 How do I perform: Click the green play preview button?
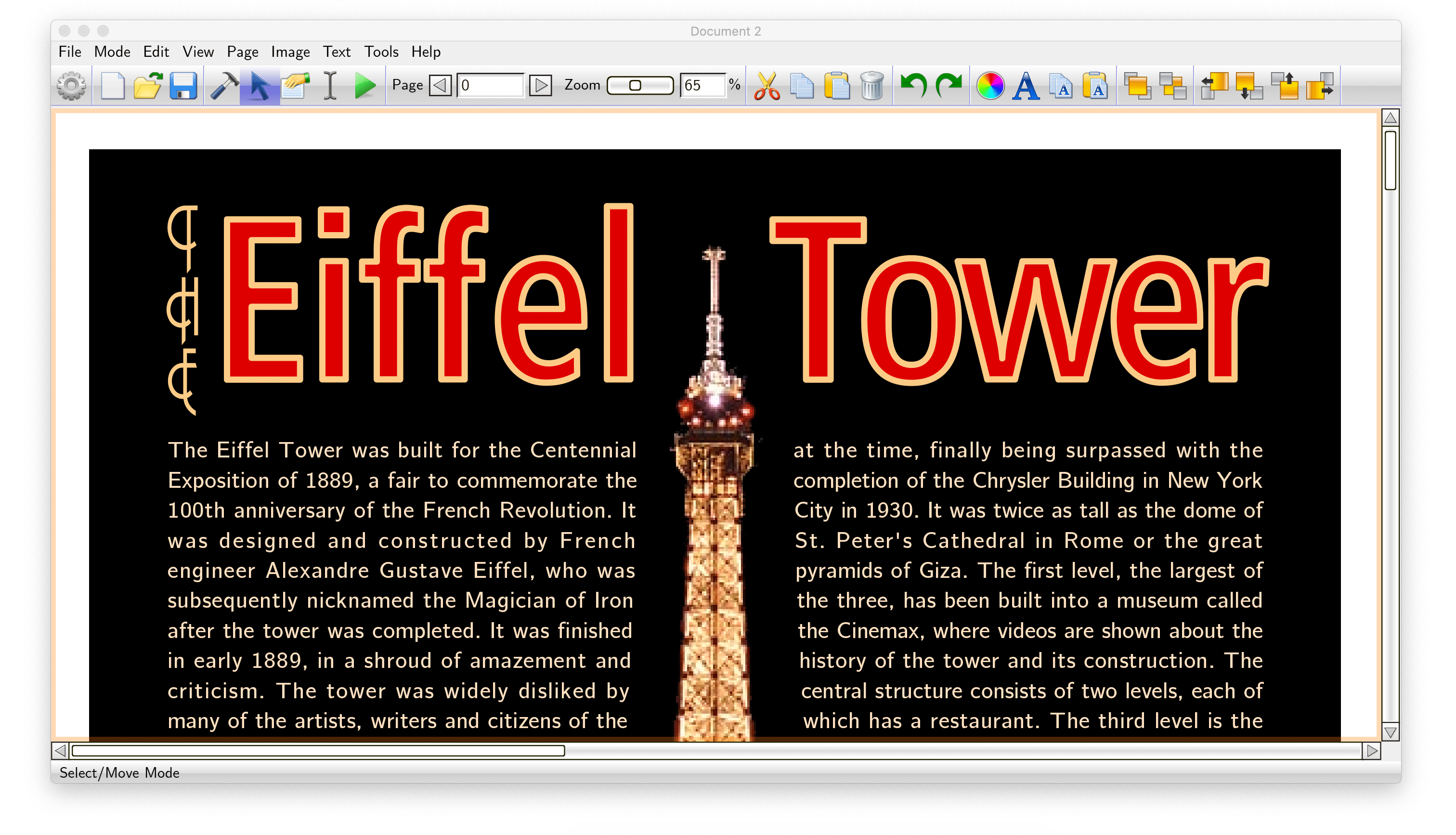pos(364,86)
